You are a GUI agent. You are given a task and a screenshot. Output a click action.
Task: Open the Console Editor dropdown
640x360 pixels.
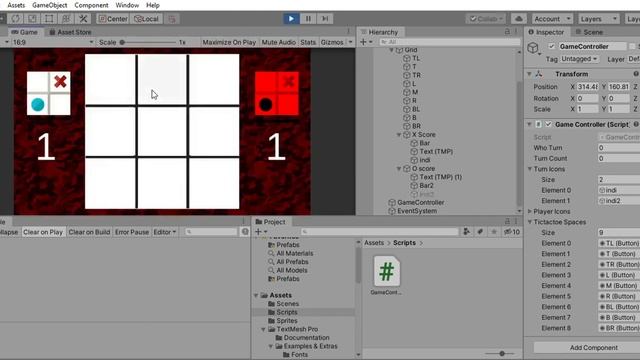[164, 232]
